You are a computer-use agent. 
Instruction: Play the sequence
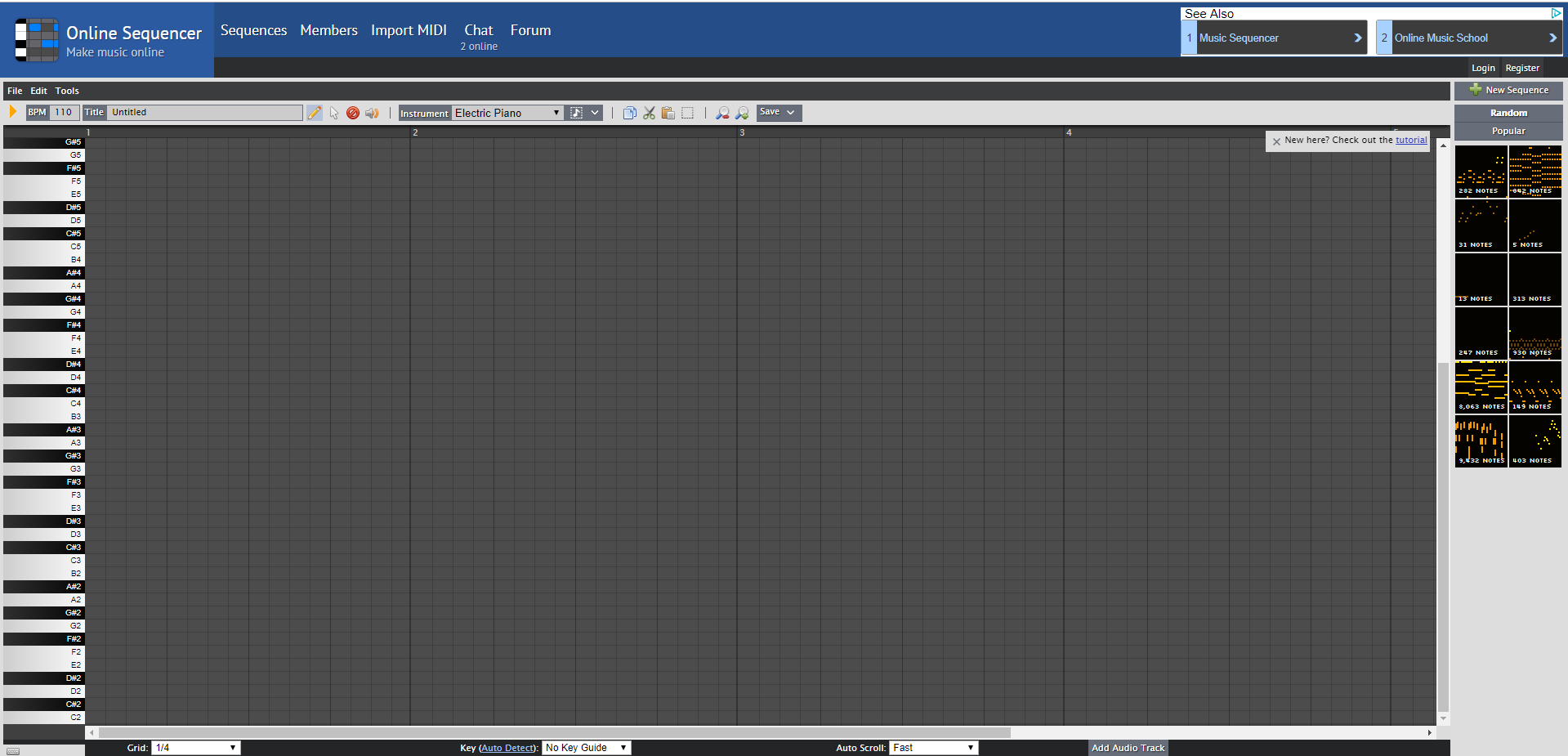click(x=12, y=112)
